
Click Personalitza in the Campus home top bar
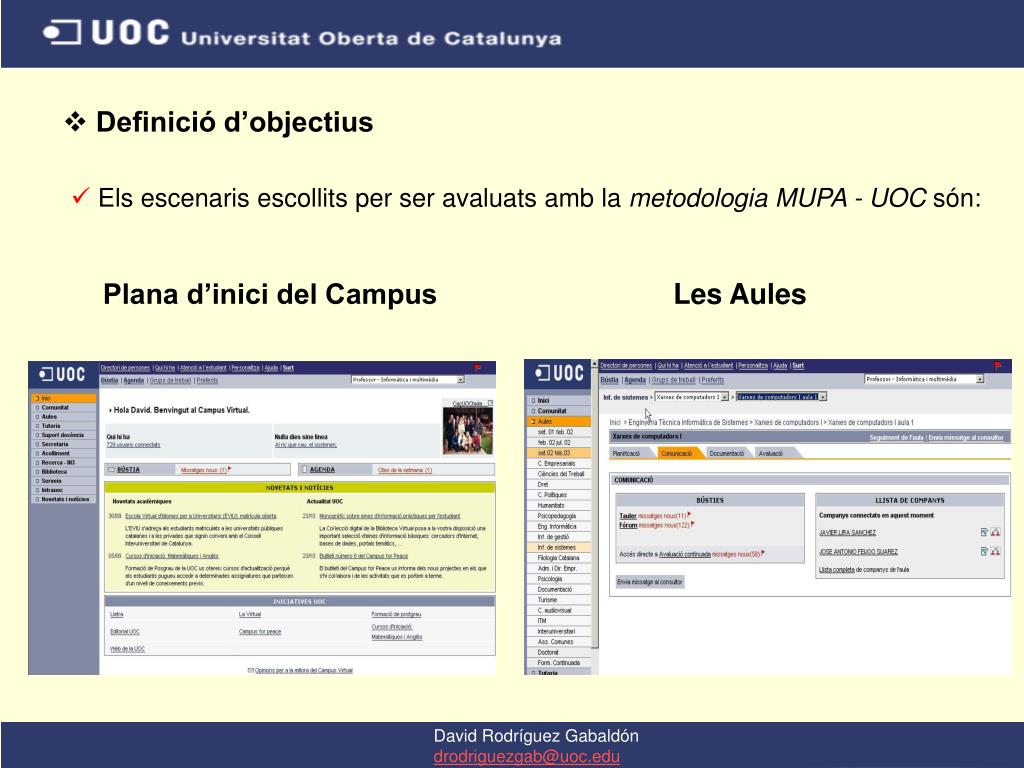point(246,368)
